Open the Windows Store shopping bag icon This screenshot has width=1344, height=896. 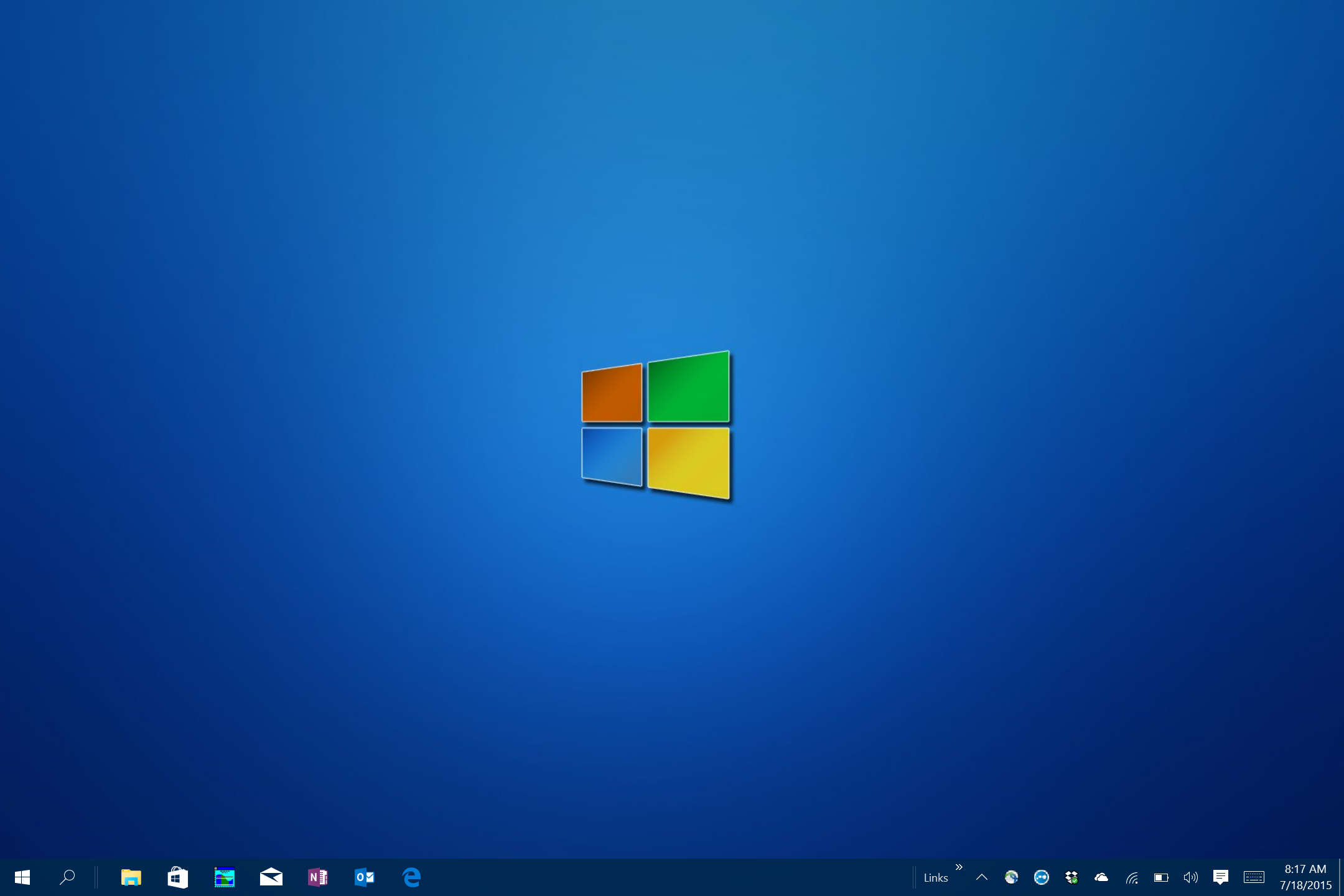pyautogui.click(x=178, y=877)
